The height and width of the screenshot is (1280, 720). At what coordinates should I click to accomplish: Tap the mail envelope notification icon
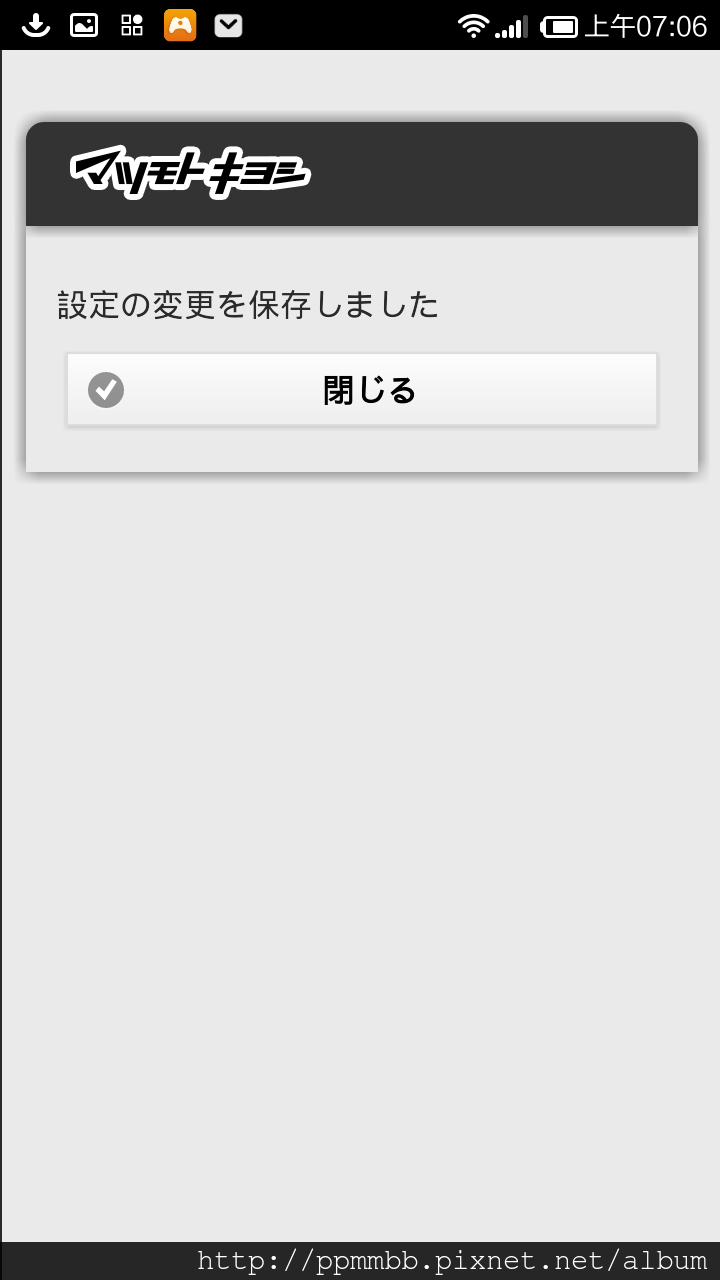click(229, 25)
